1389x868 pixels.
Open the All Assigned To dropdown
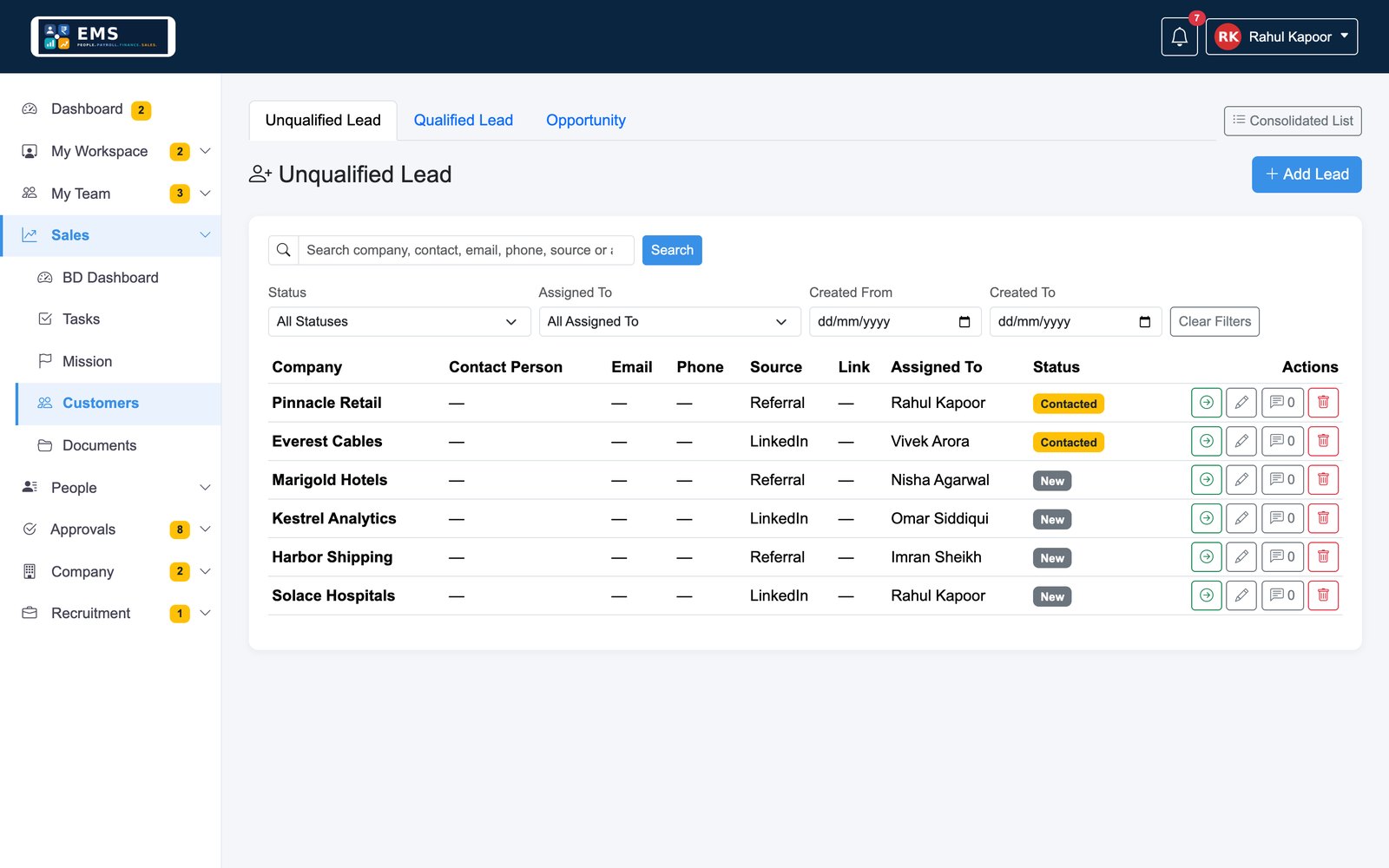pos(669,322)
